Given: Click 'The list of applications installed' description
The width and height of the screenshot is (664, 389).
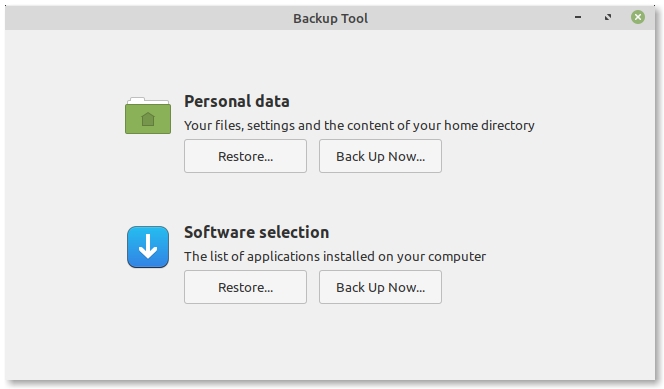Looking at the screenshot, I should coord(335,257).
